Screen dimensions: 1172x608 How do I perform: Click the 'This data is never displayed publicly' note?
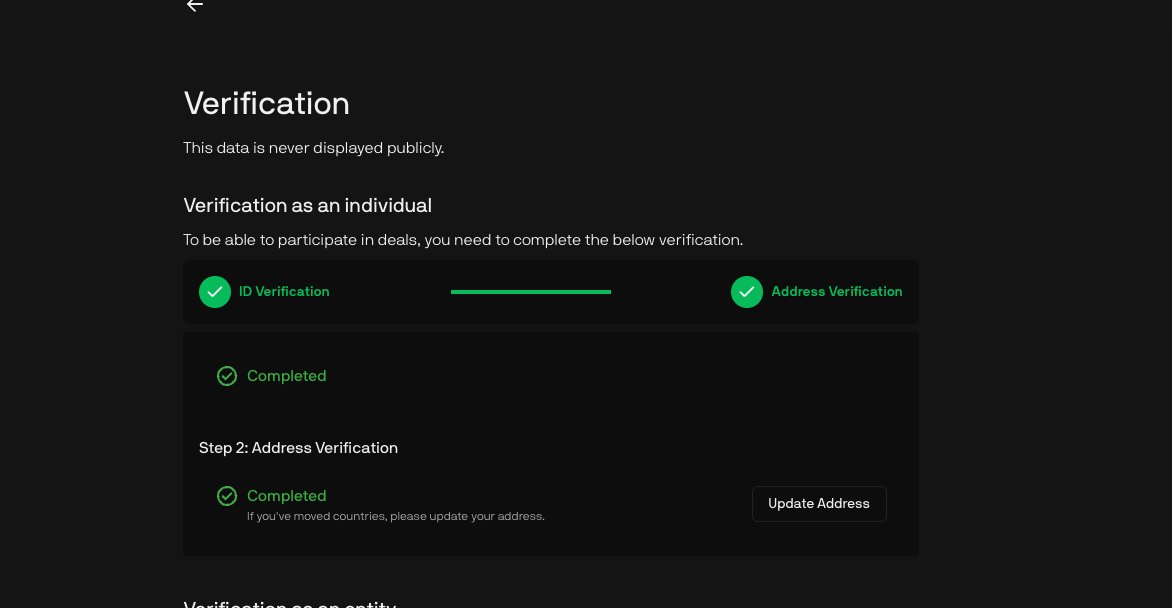[313, 148]
